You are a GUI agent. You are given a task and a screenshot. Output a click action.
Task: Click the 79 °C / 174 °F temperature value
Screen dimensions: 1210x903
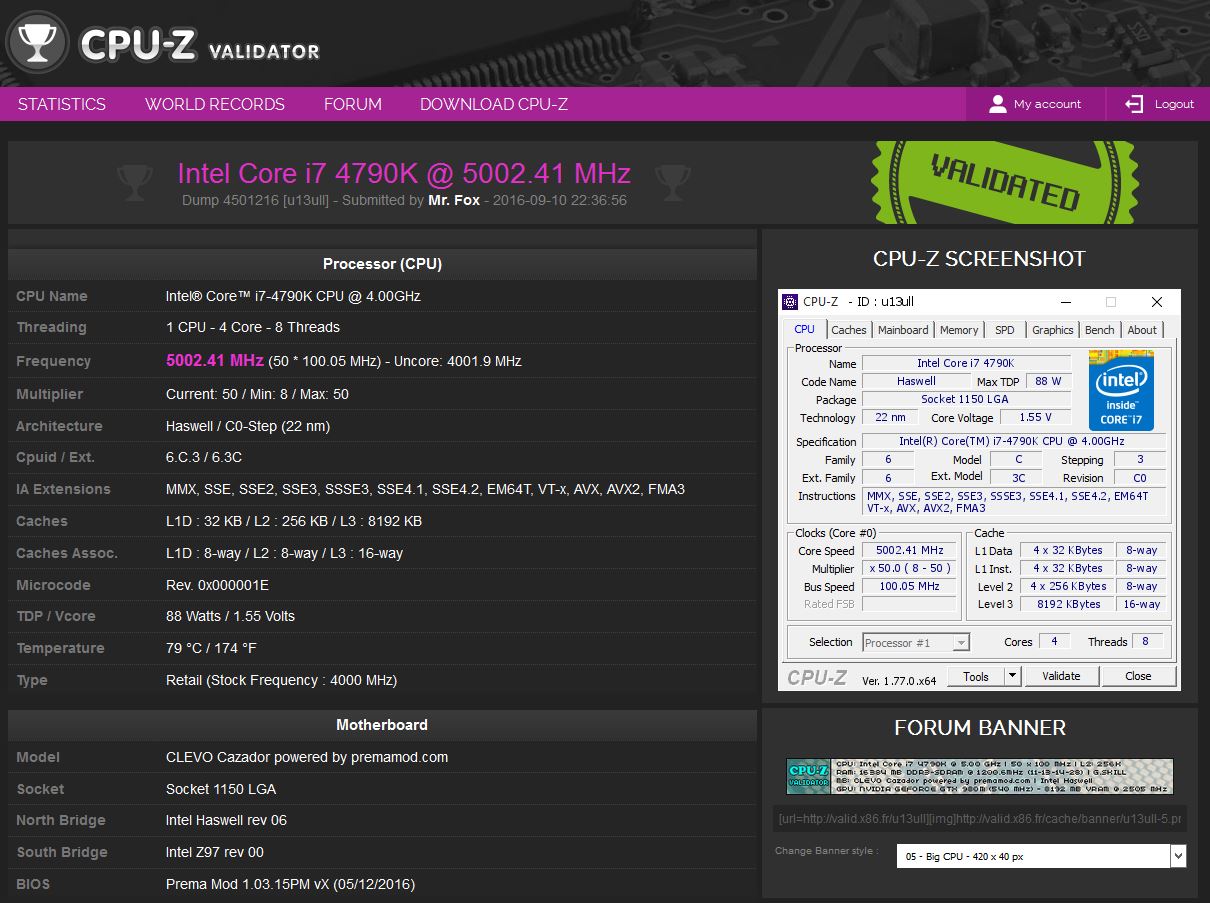[211, 648]
